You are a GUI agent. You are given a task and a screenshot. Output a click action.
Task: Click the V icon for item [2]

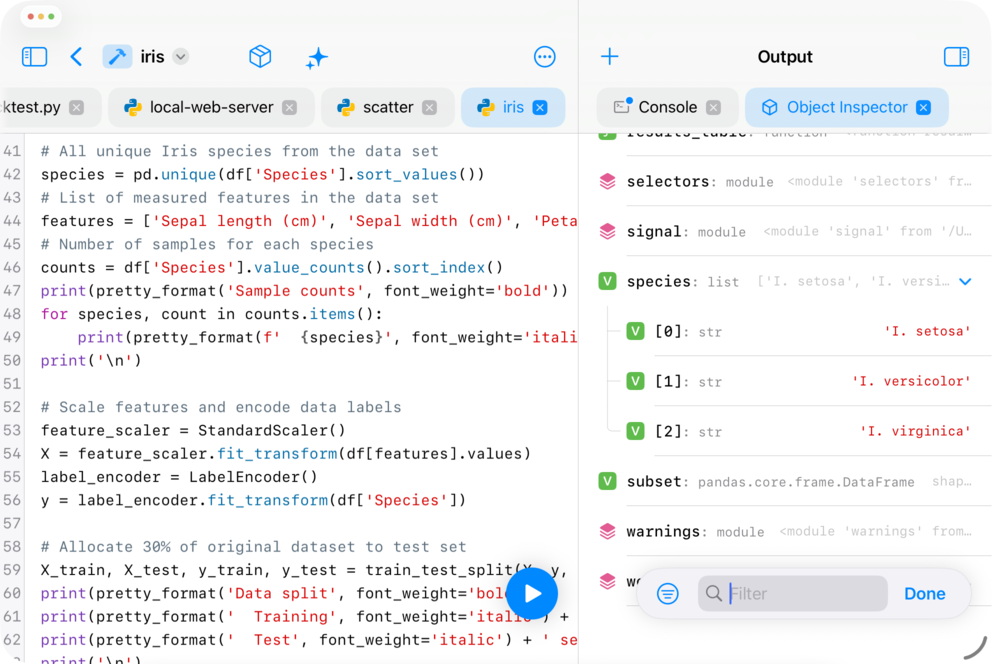click(635, 431)
